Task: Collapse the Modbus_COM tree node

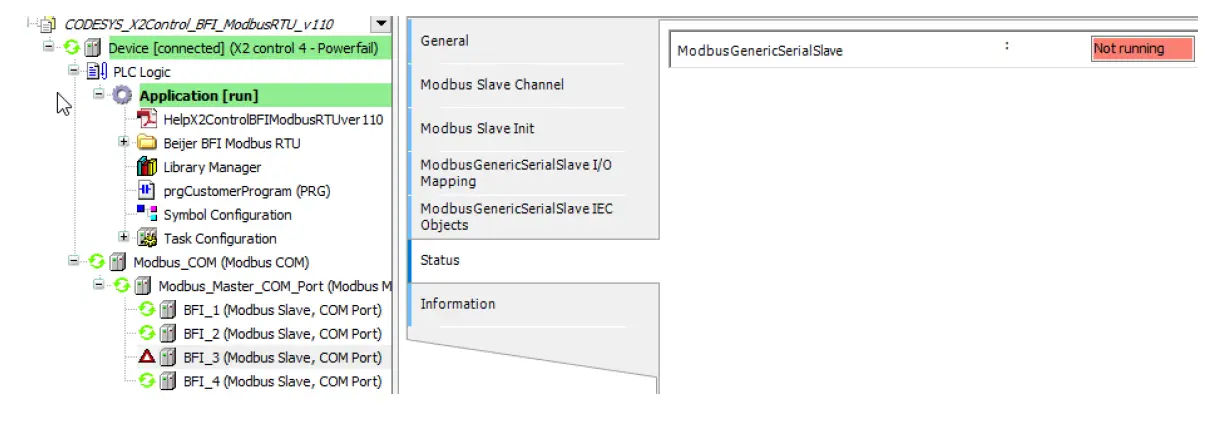Action: [74, 262]
